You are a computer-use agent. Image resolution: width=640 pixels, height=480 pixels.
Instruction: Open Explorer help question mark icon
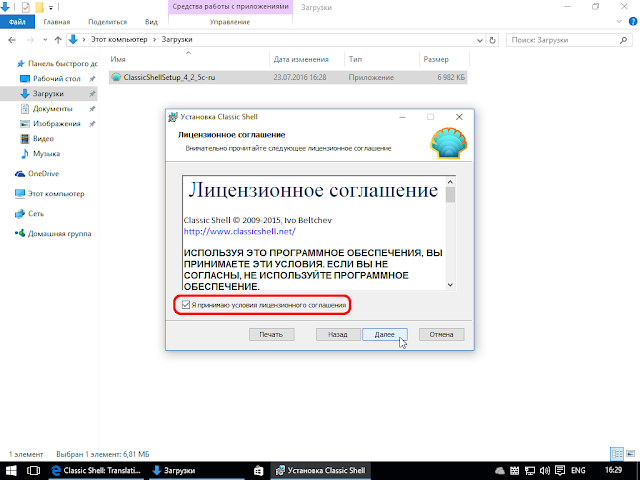click(633, 22)
